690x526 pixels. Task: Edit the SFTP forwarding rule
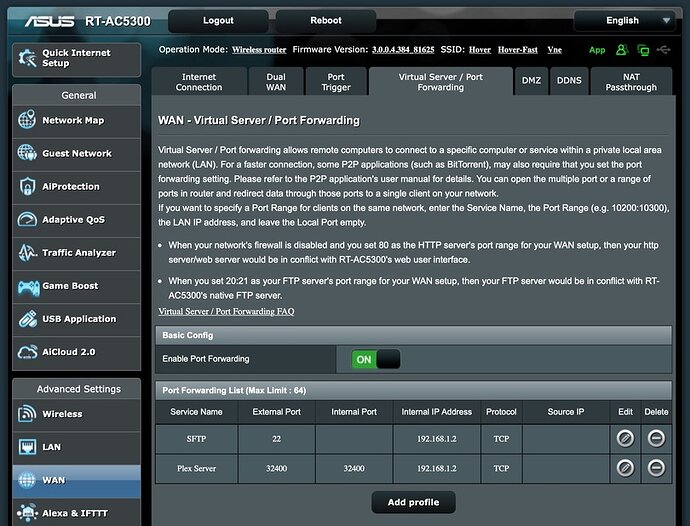pos(625,438)
